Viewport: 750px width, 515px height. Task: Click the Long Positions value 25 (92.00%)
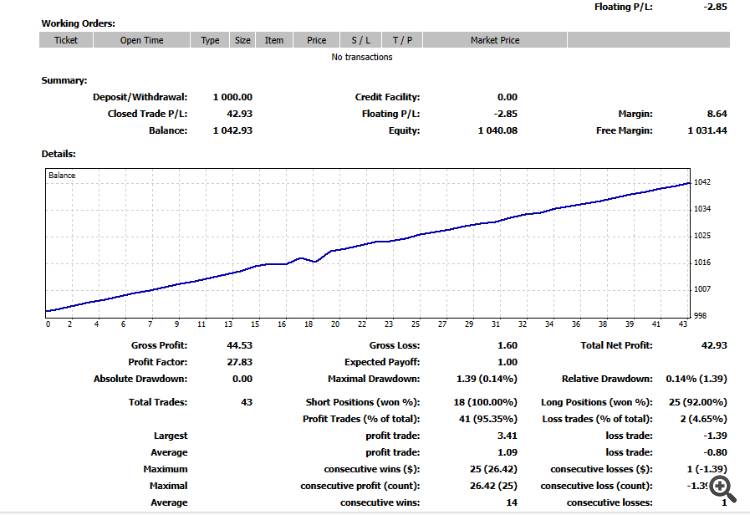pyautogui.click(x=698, y=402)
